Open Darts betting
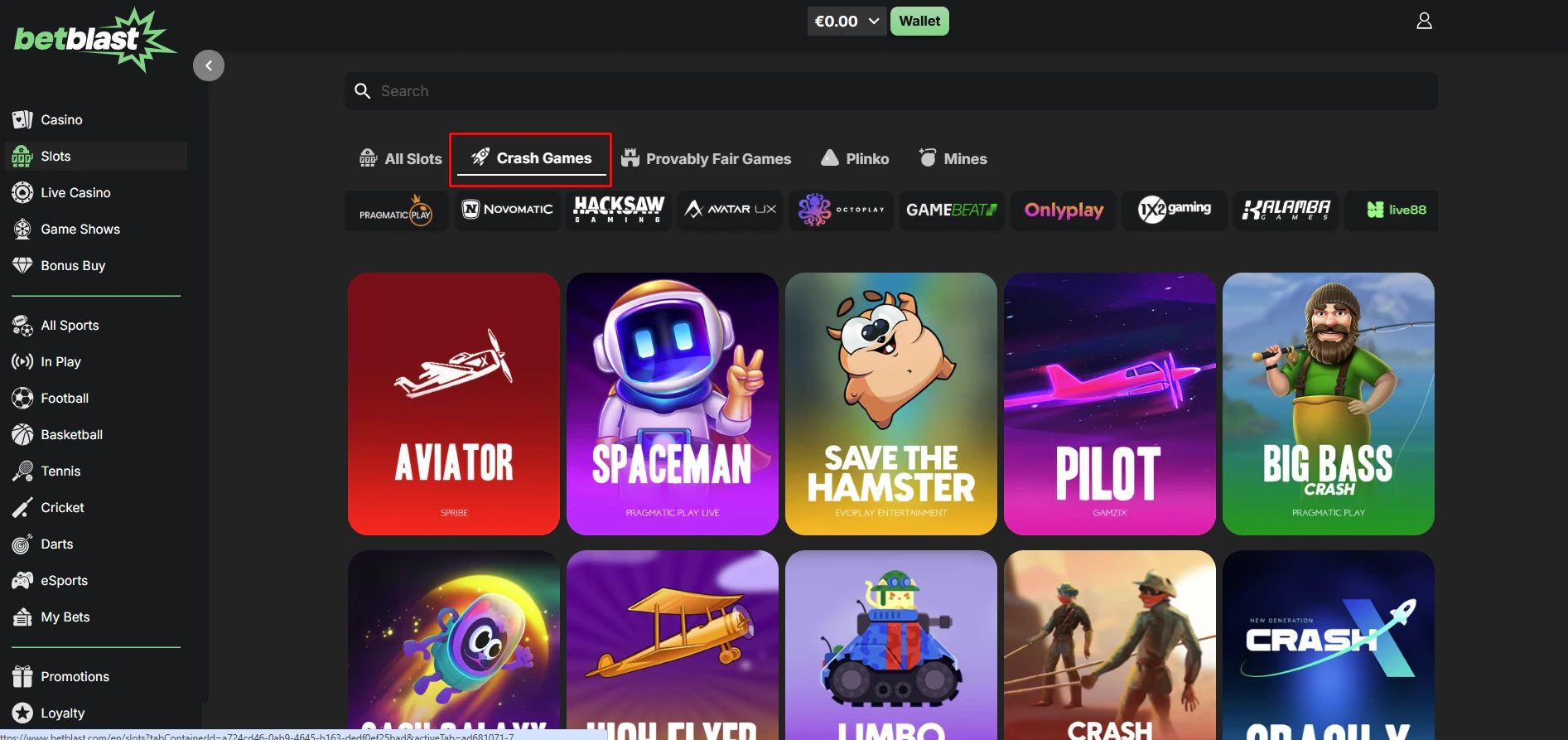This screenshot has width=1568, height=740. click(x=96, y=544)
